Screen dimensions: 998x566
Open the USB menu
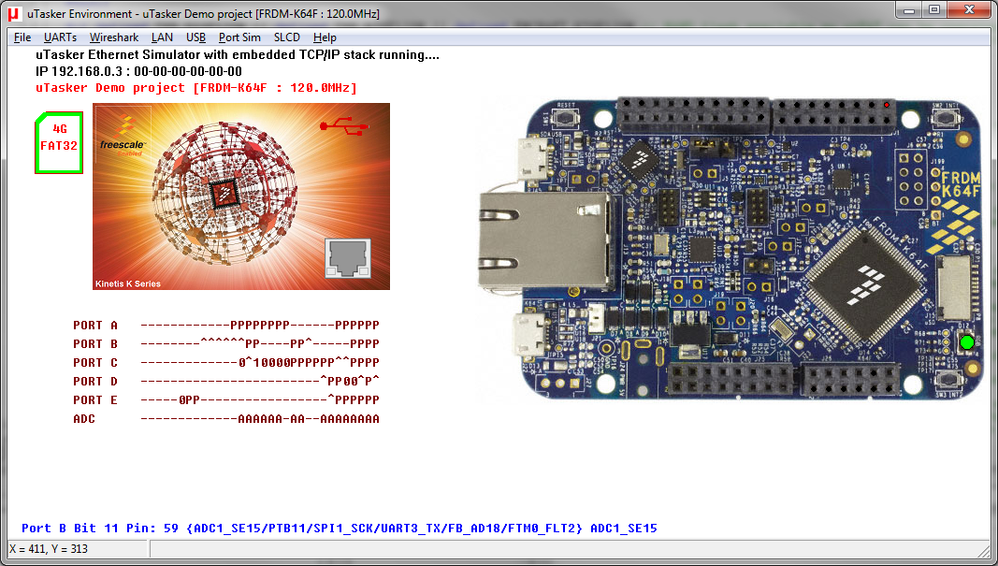coord(196,37)
